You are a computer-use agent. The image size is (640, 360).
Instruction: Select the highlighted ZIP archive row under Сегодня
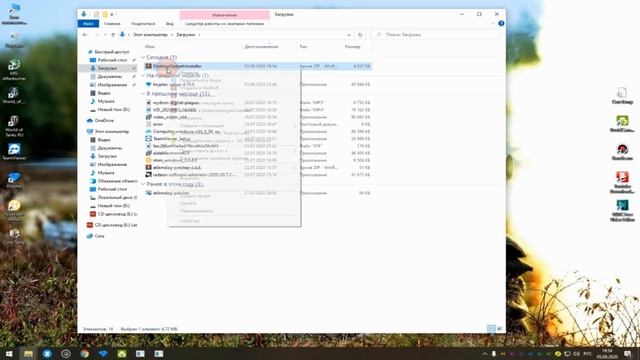[258, 66]
